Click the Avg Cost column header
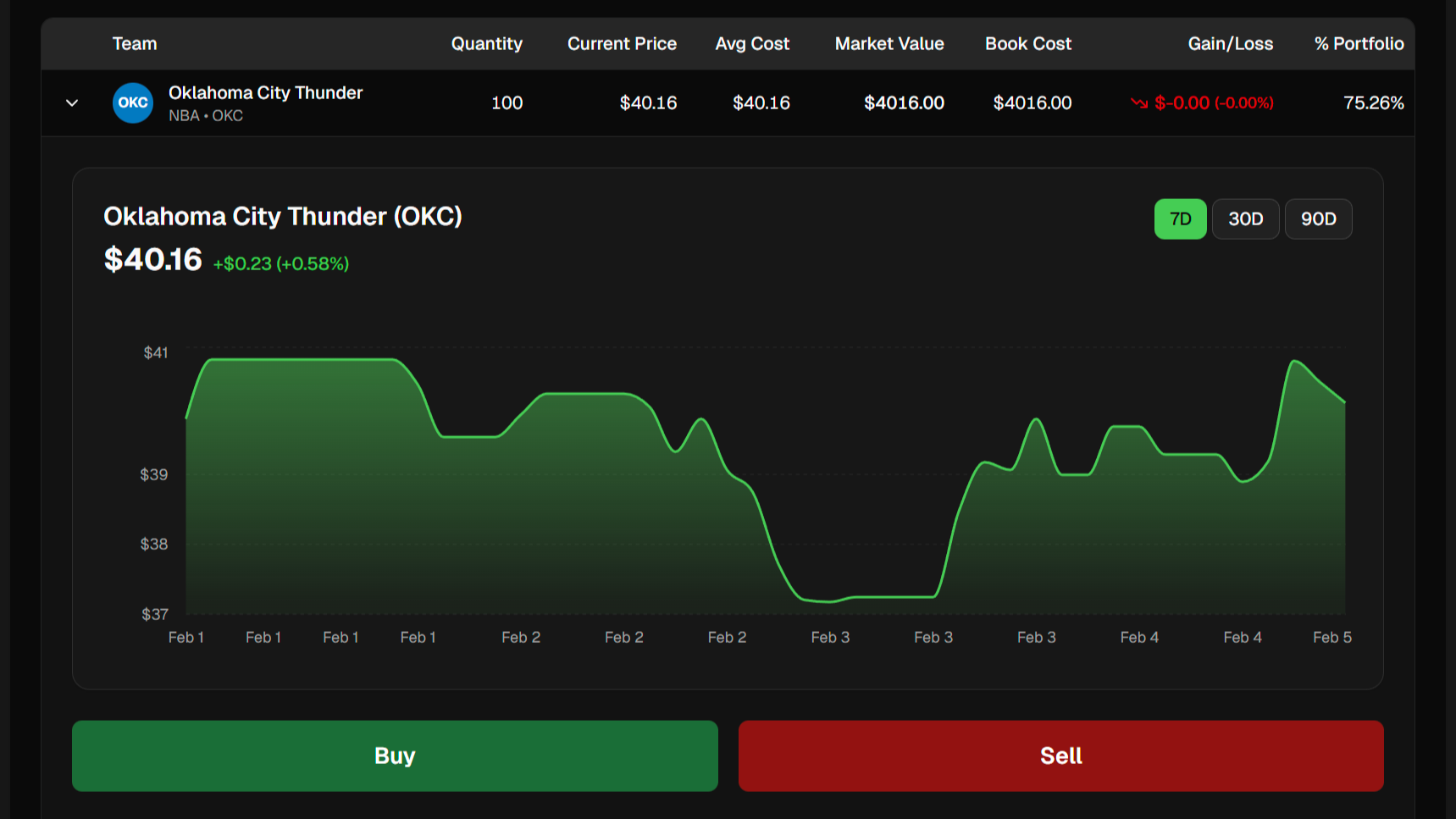Image resolution: width=1456 pixels, height=819 pixels. tap(752, 44)
